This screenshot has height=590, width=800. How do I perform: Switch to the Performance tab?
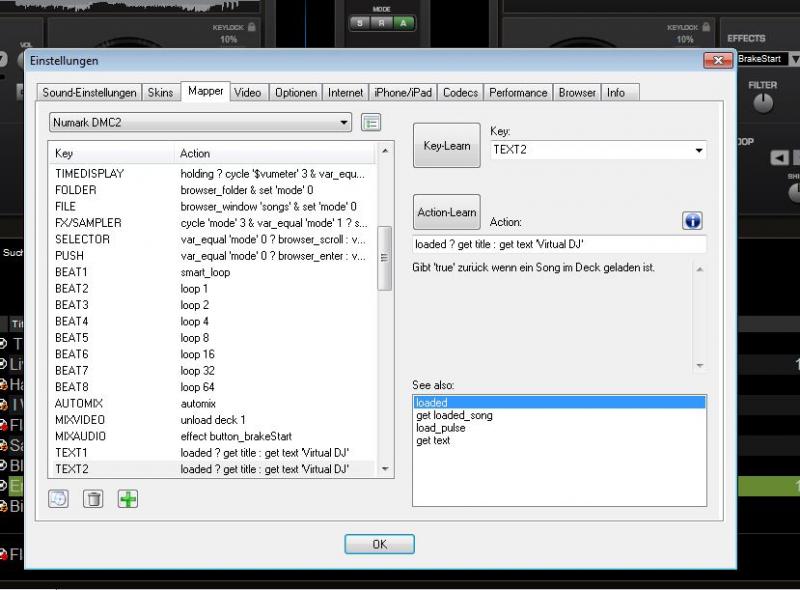(518, 92)
